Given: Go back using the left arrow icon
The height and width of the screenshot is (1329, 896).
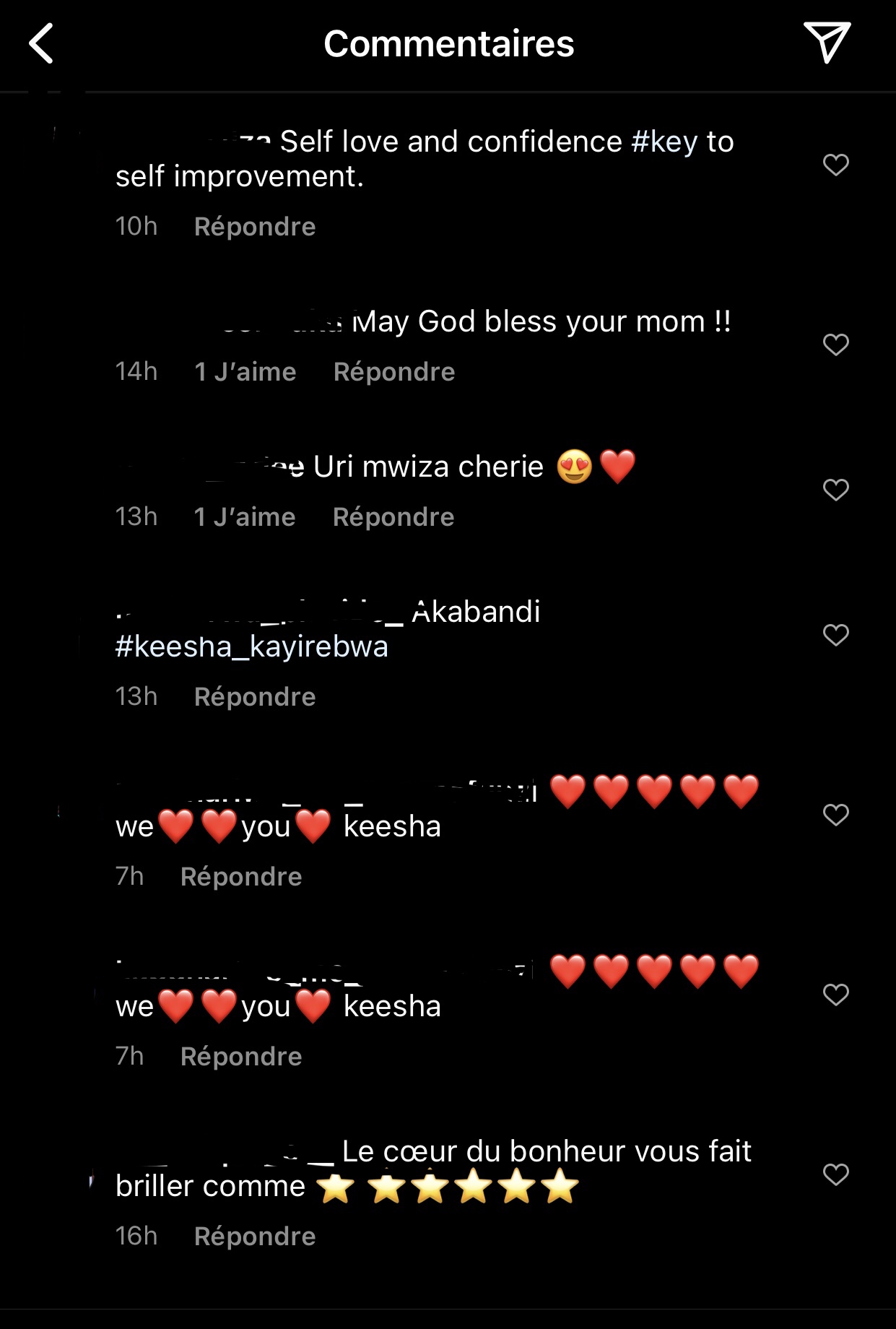Looking at the screenshot, I should click(x=41, y=43).
